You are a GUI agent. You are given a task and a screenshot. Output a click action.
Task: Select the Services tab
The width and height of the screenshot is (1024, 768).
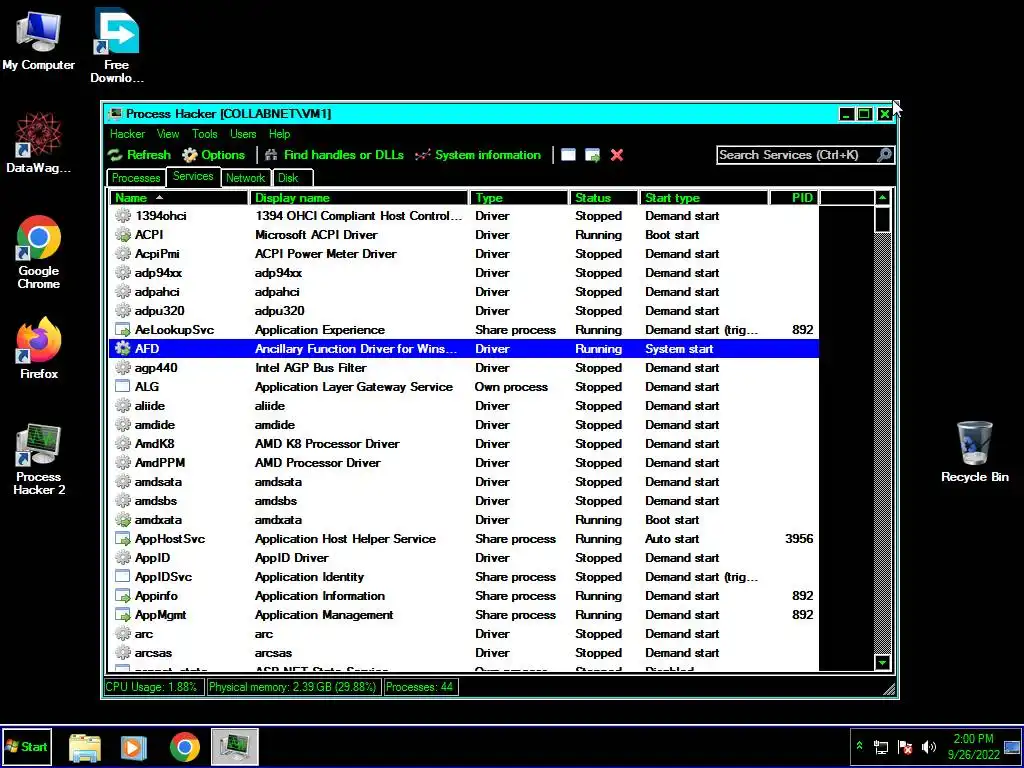(x=193, y=176)
